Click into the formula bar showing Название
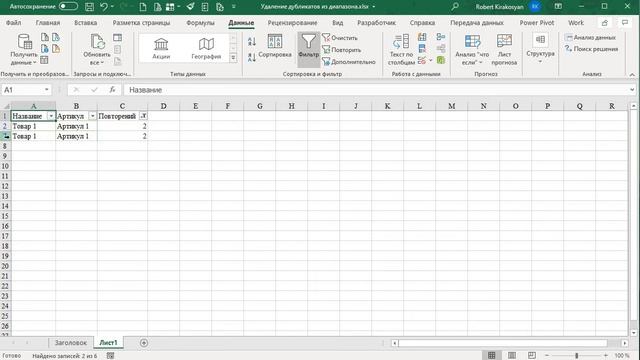The height and width of the screenshot is (360, 640). click(x=376, y=90)
